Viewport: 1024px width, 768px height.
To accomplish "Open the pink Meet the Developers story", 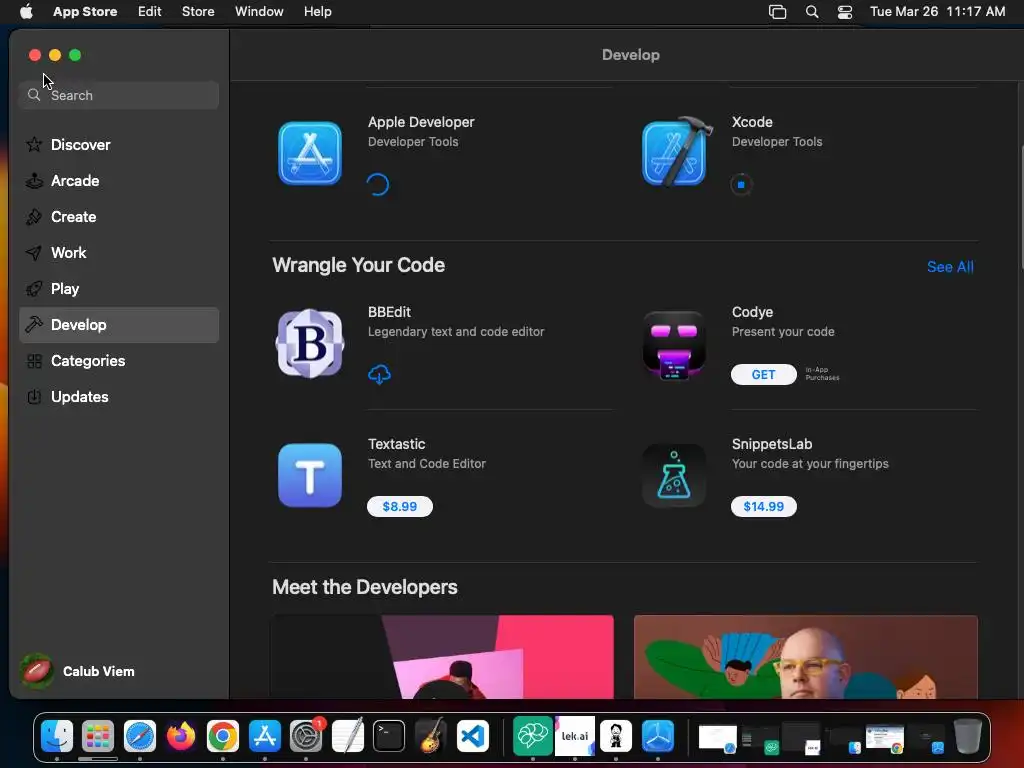I will 442,656.
